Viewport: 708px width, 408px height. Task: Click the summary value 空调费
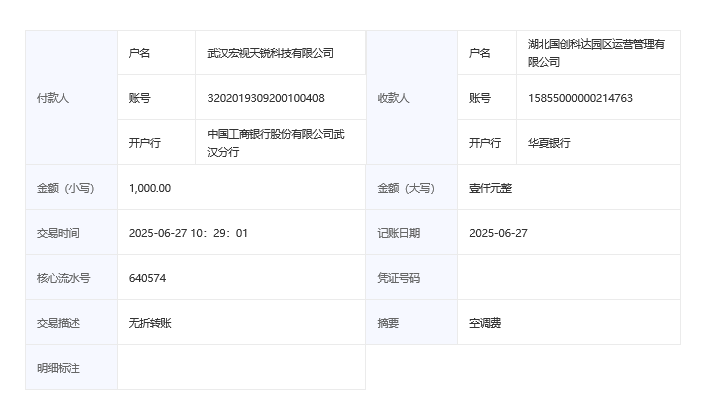(485, 323)
